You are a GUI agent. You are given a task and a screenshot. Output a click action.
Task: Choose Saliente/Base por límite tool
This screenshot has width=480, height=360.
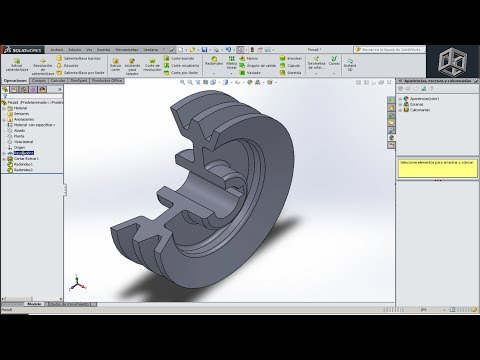click(x=80, y=72)
